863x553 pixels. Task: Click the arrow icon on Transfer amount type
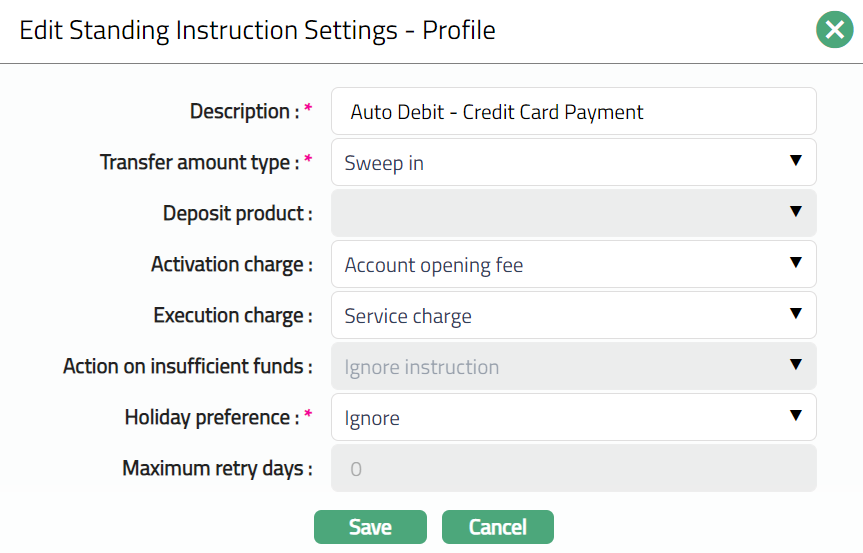(796, 161)
